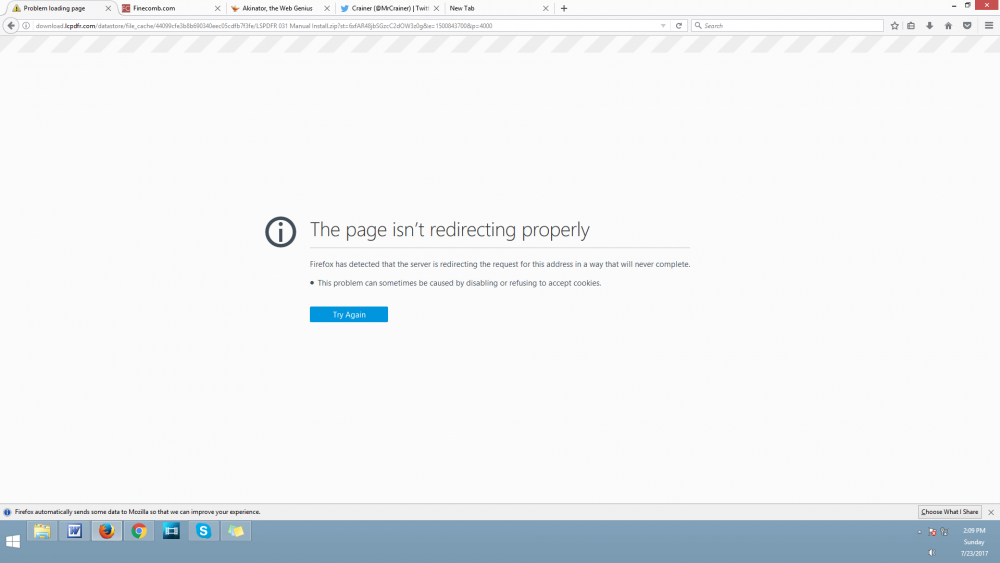Open the filmstrip app in taskbar
The image size is (1000, 563).
pos(171,531)
